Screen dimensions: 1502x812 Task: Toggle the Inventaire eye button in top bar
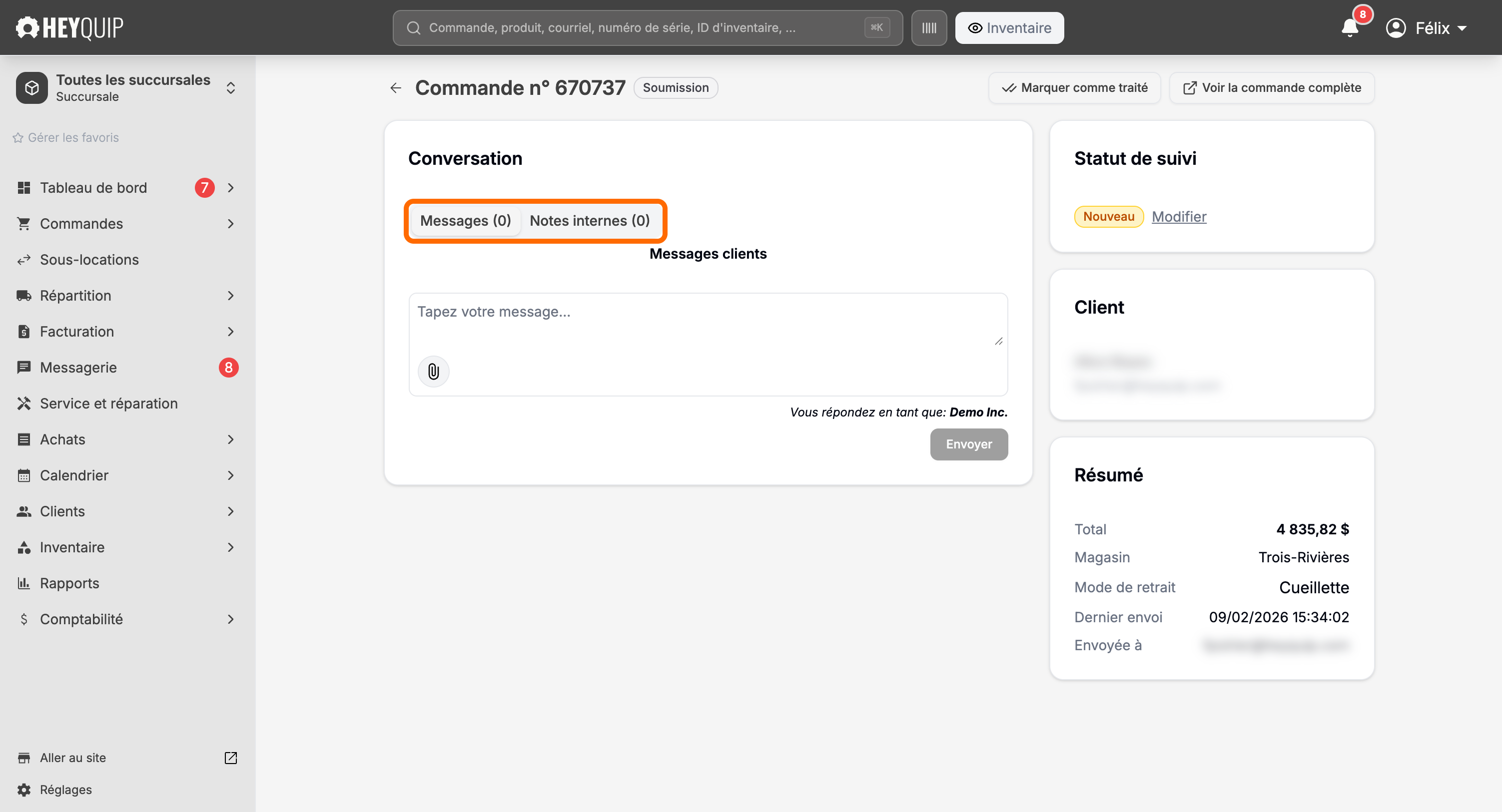tap(1009, 28)
